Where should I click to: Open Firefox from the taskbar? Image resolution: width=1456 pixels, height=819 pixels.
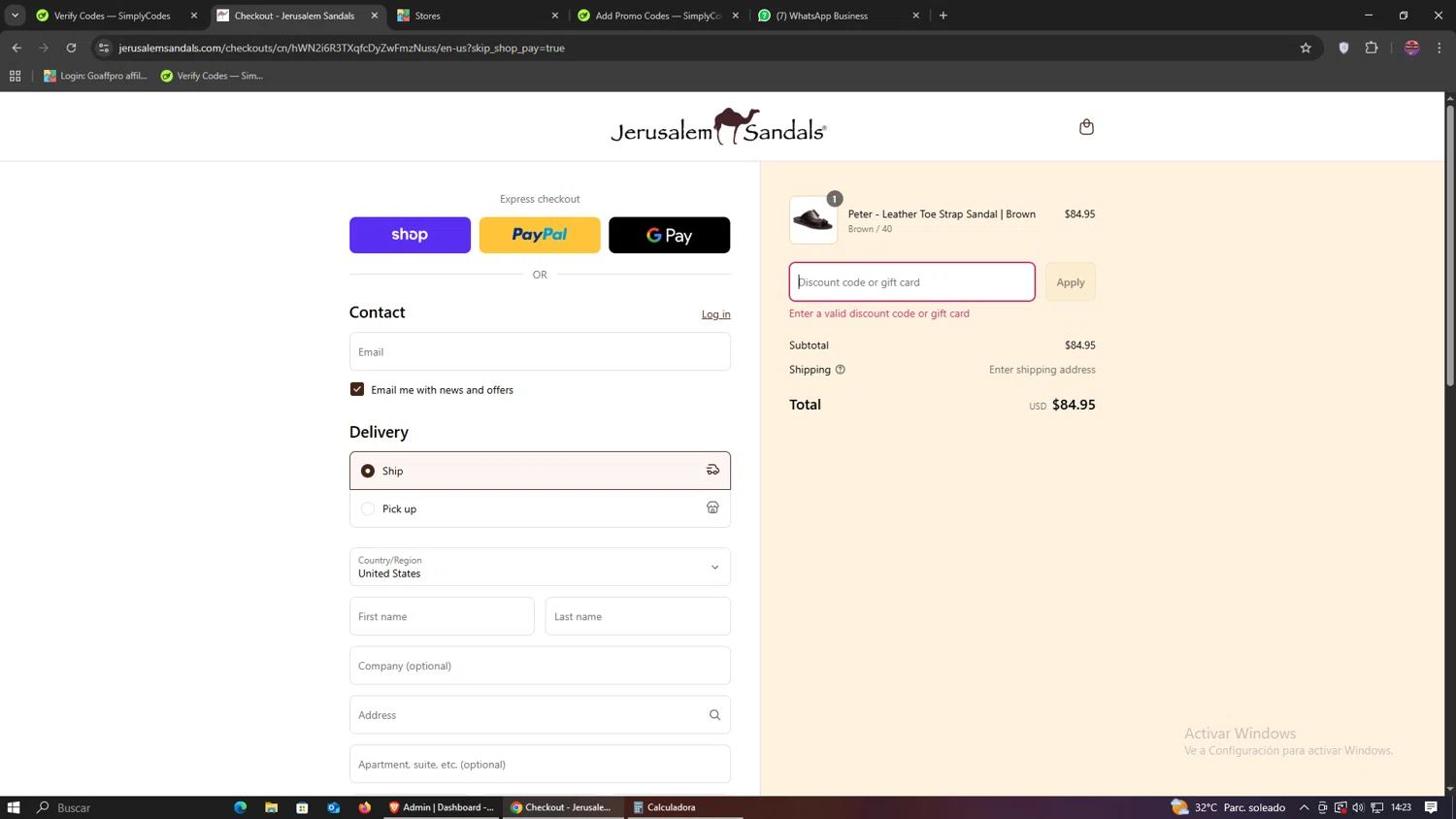[x=365, y=807]
